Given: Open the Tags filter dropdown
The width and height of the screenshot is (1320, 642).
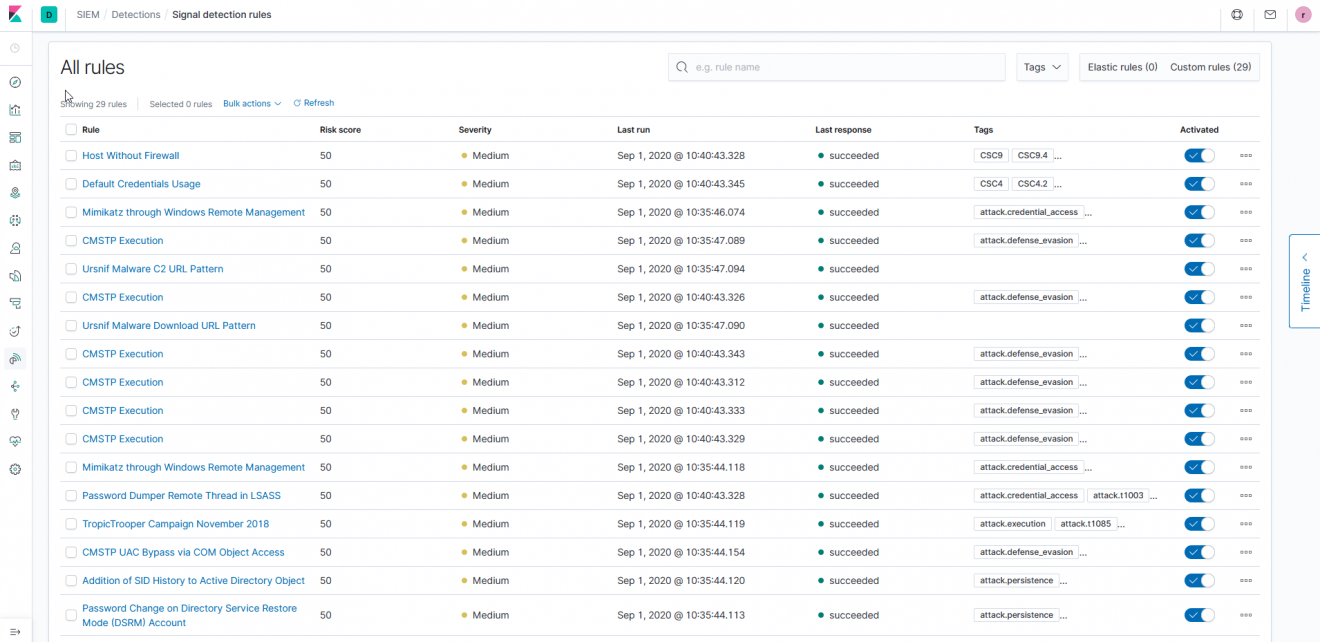Looking at the screenshot, I should point(1042,67).
